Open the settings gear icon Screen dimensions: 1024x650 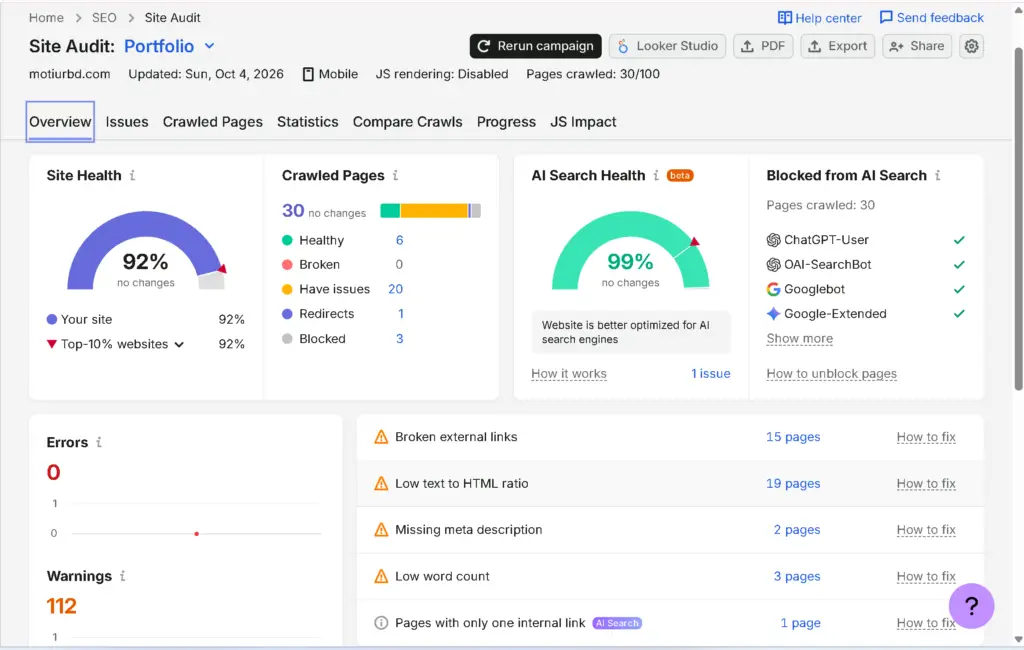click(971, 46)
